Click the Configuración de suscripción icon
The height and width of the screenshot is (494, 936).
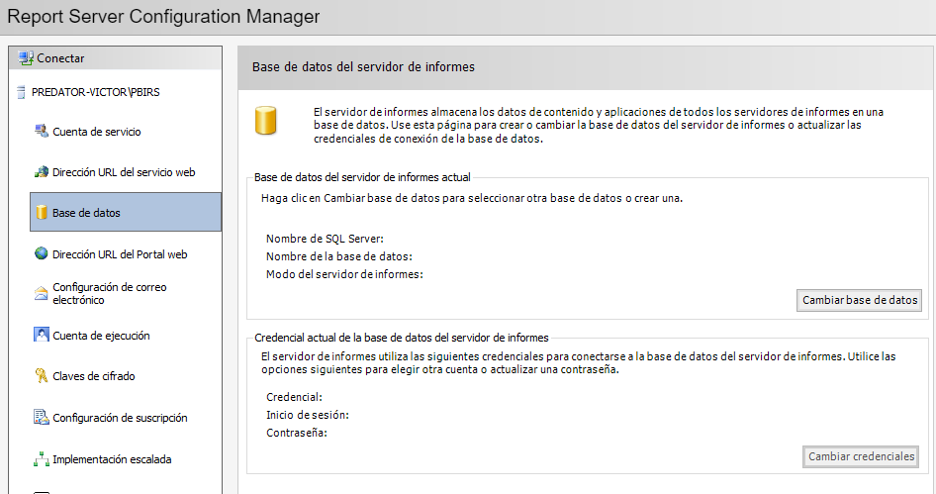tap(41, 417)
